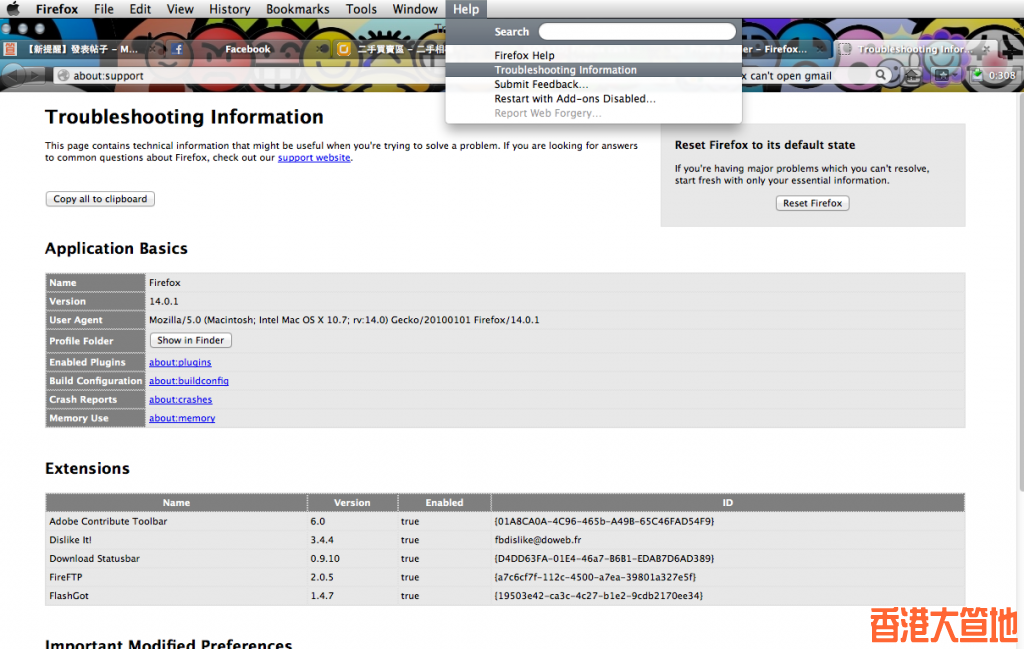Choose Submit Feedback… menu entry
This screenshot has height=649, width=1024.
594,84
